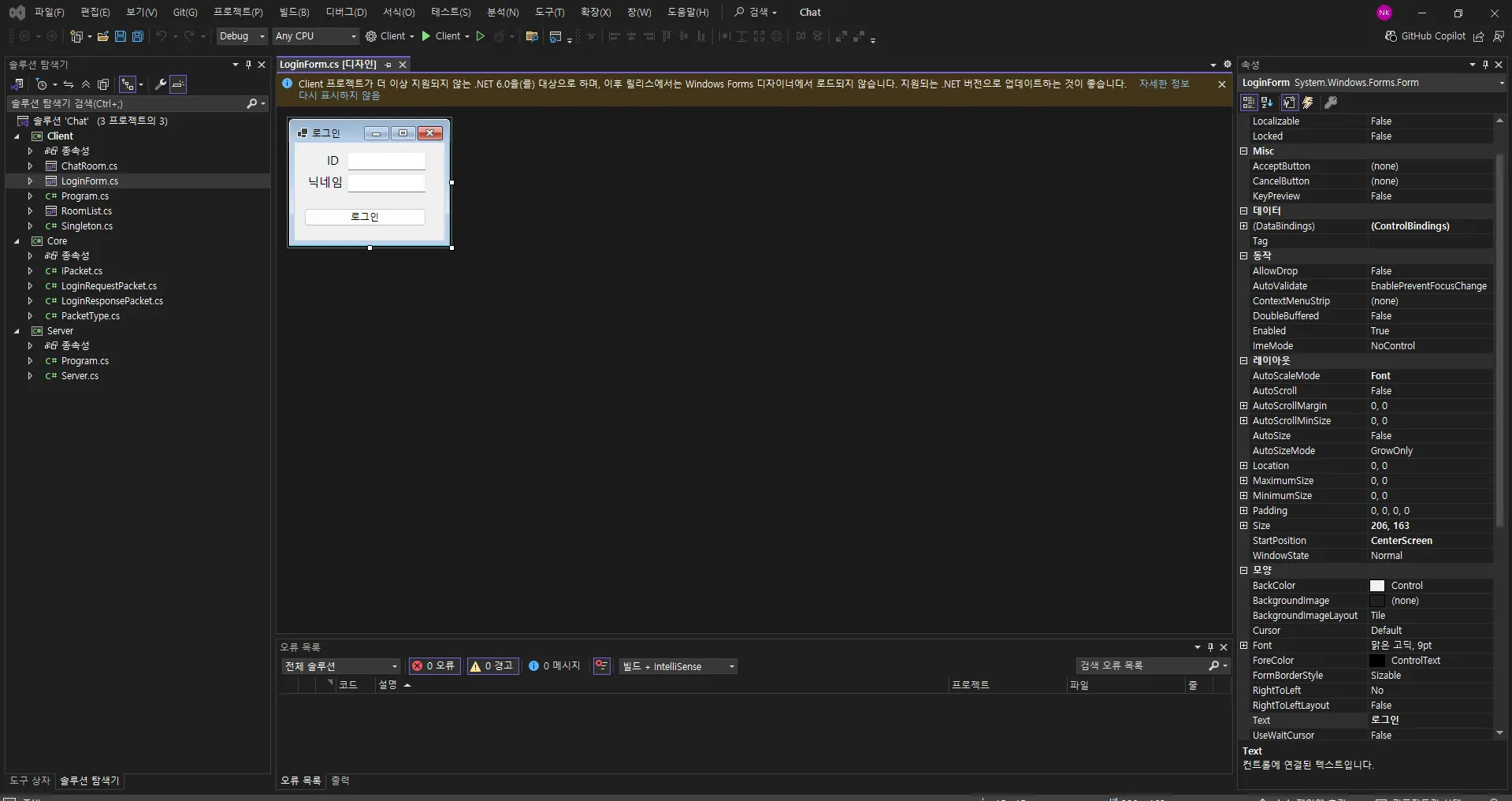Click the 자세한 정보 link

pyautogui.click(x=1165, y=84)
